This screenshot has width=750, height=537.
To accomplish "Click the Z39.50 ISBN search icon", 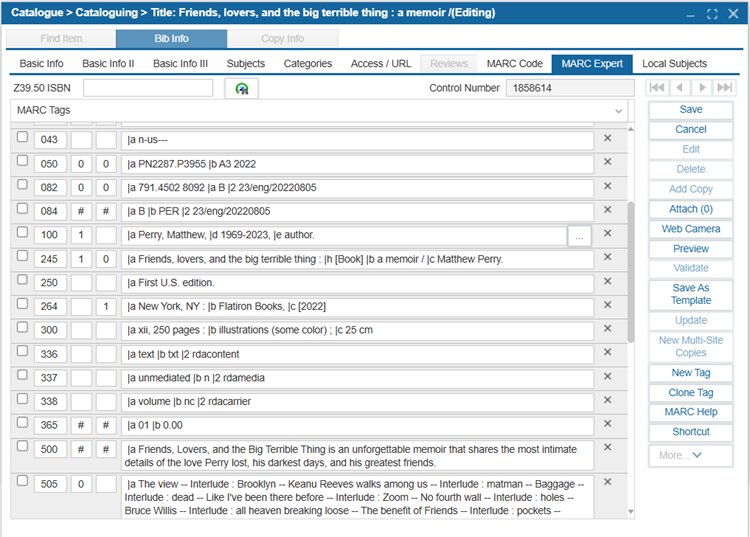I will [x=242, y=88].
